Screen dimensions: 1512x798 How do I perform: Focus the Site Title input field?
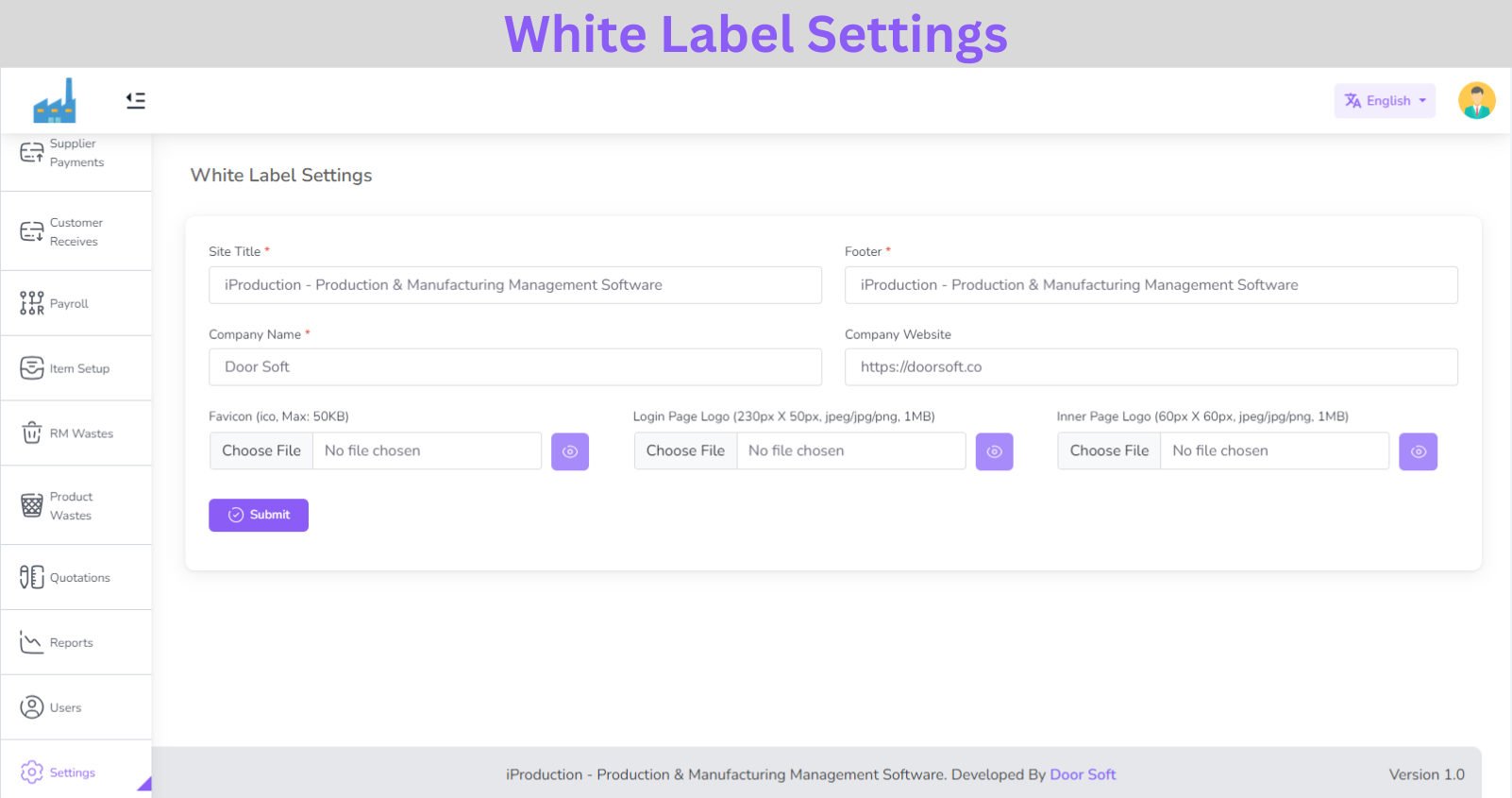click(x=515, y=285)
